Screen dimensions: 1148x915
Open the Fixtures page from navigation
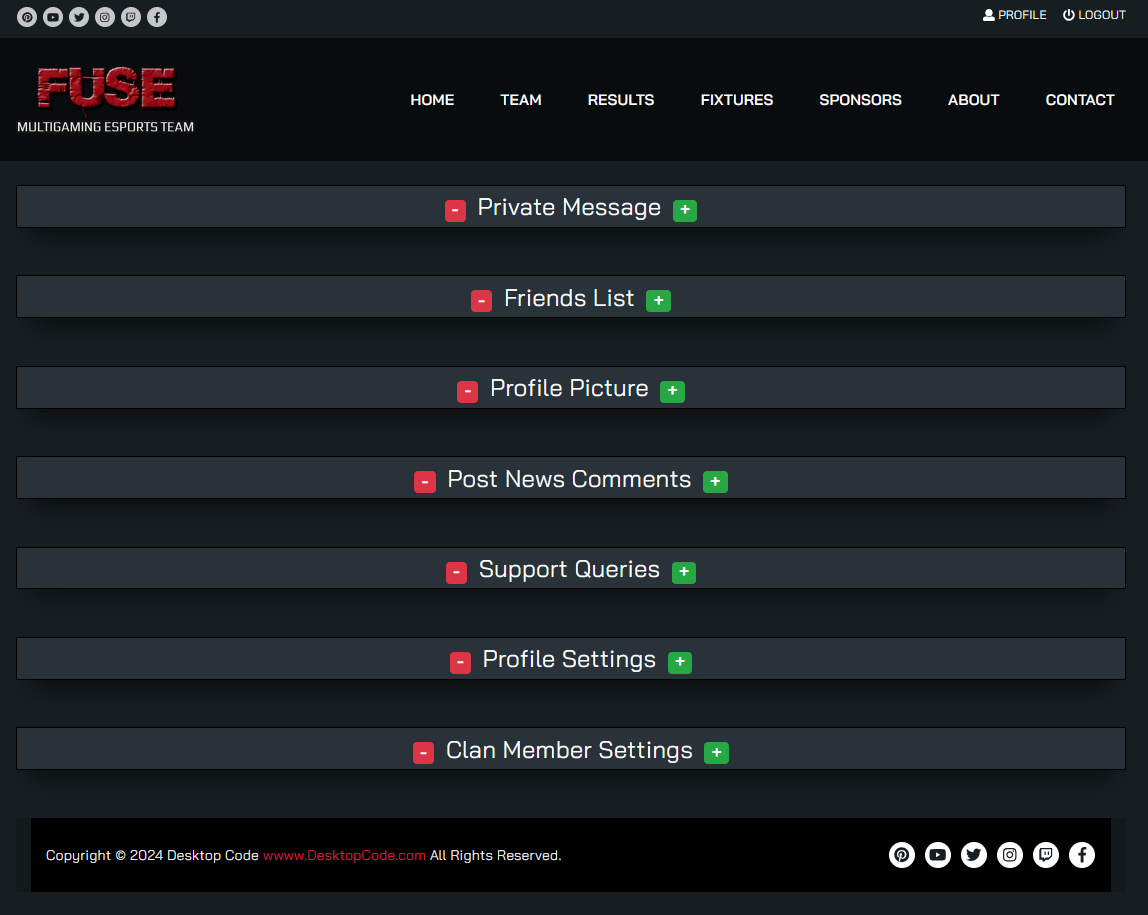point(736,100)
